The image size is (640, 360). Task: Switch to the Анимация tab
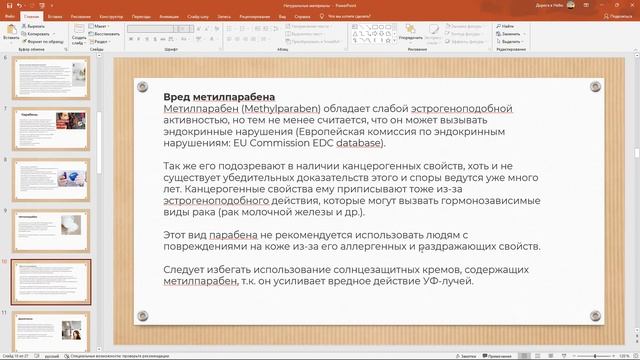point(169,17)
